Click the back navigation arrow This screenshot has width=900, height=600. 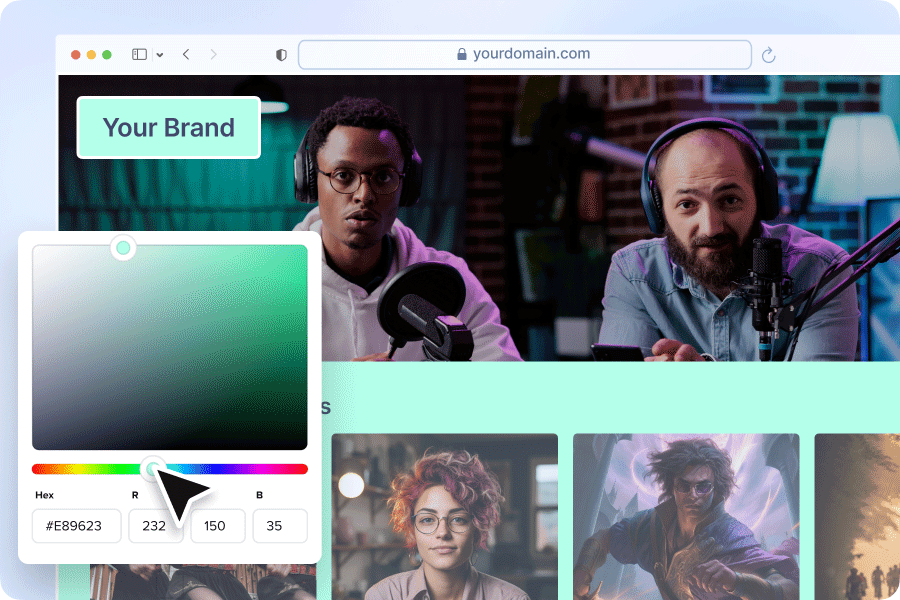(185, 55)
